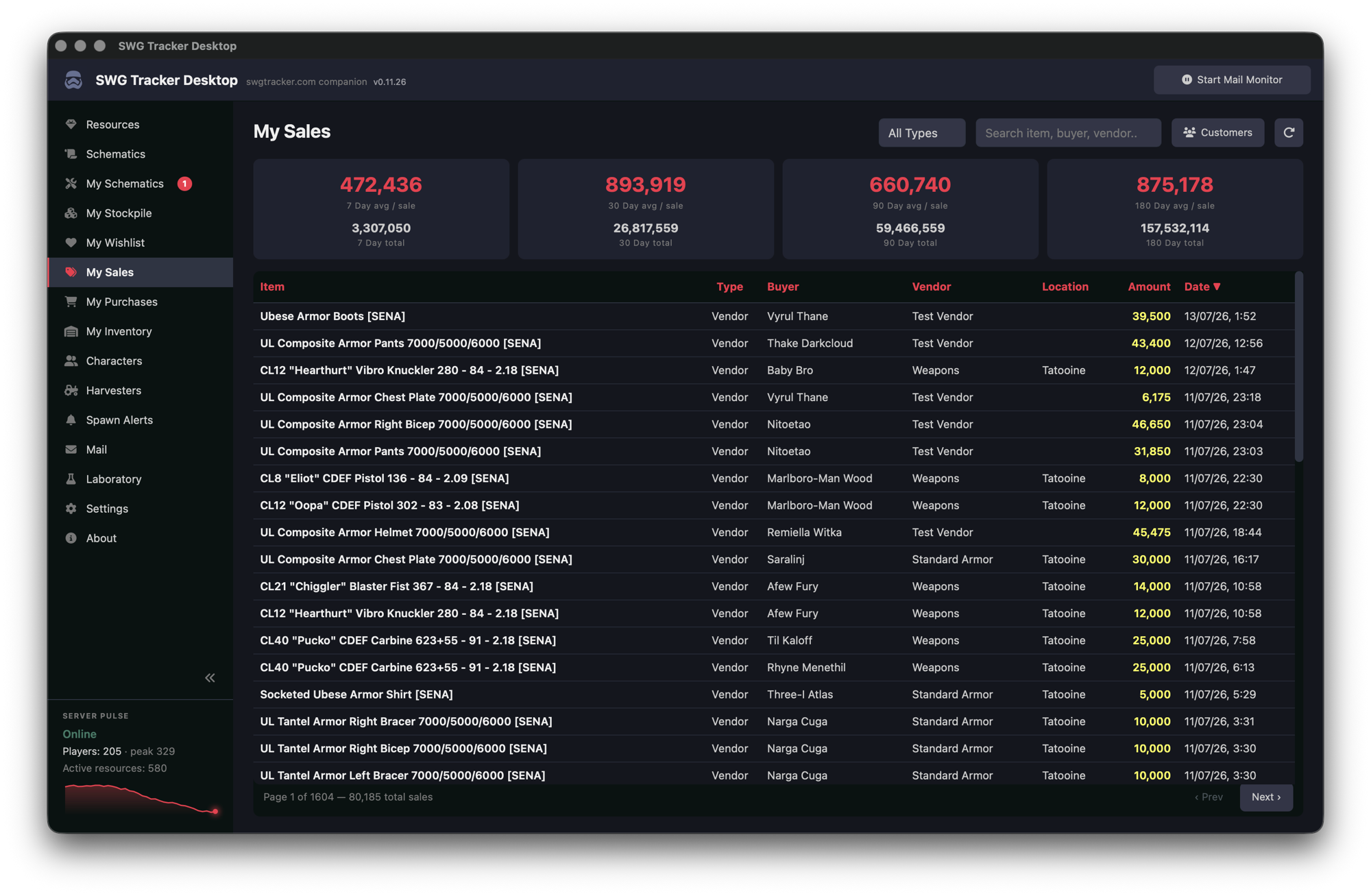Go to Next page of sales
This screenshot has height=896, width=1371.
[1265, 797]
